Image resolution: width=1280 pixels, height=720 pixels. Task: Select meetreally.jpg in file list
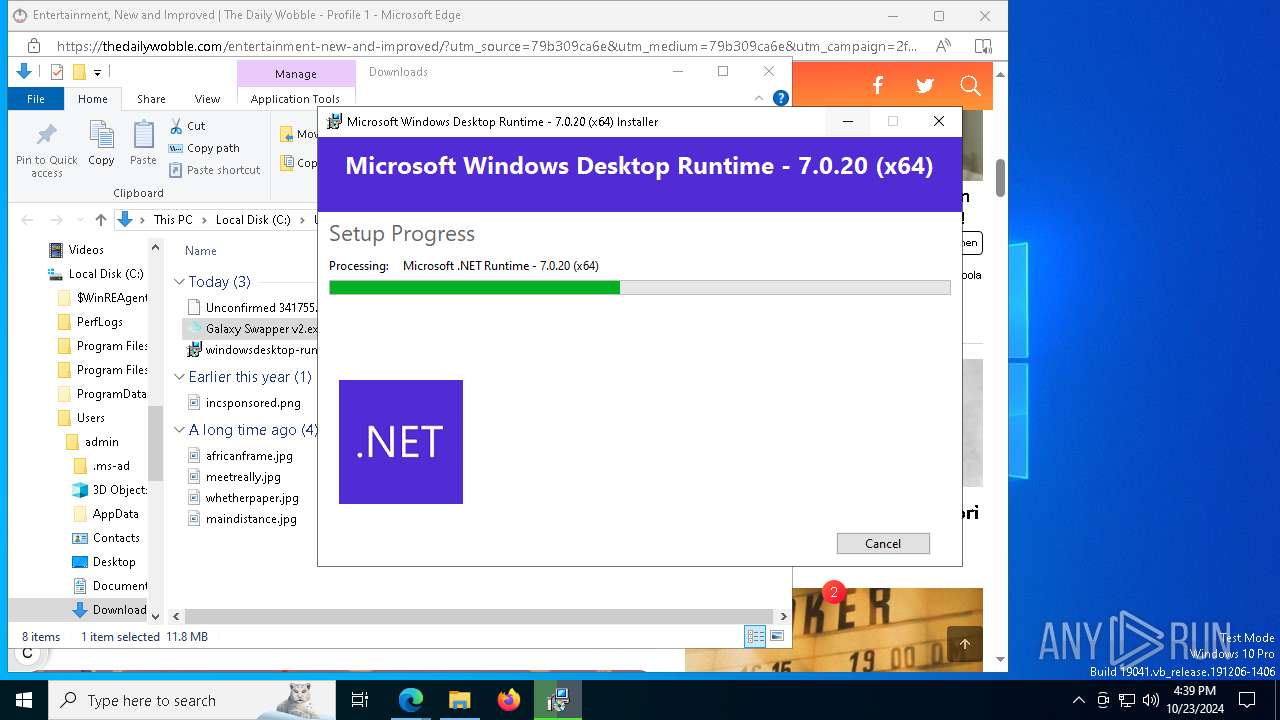(x=234, y=477)
